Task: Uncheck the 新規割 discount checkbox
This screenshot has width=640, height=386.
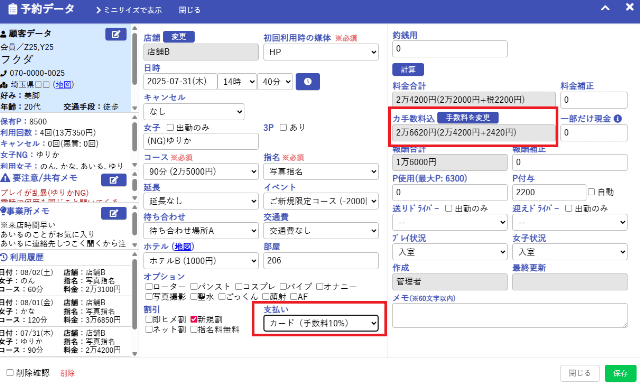Action: [193, 319]
